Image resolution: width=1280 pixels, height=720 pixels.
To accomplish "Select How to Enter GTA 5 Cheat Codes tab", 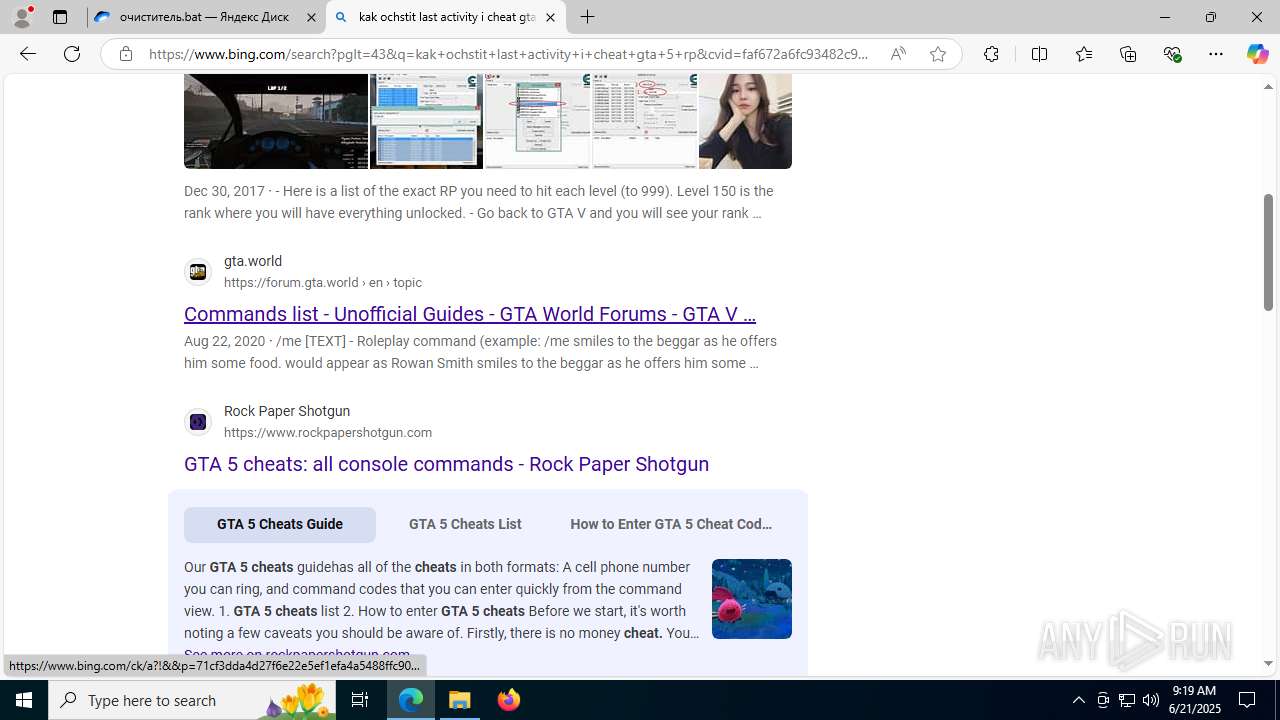I will [671, 524].
